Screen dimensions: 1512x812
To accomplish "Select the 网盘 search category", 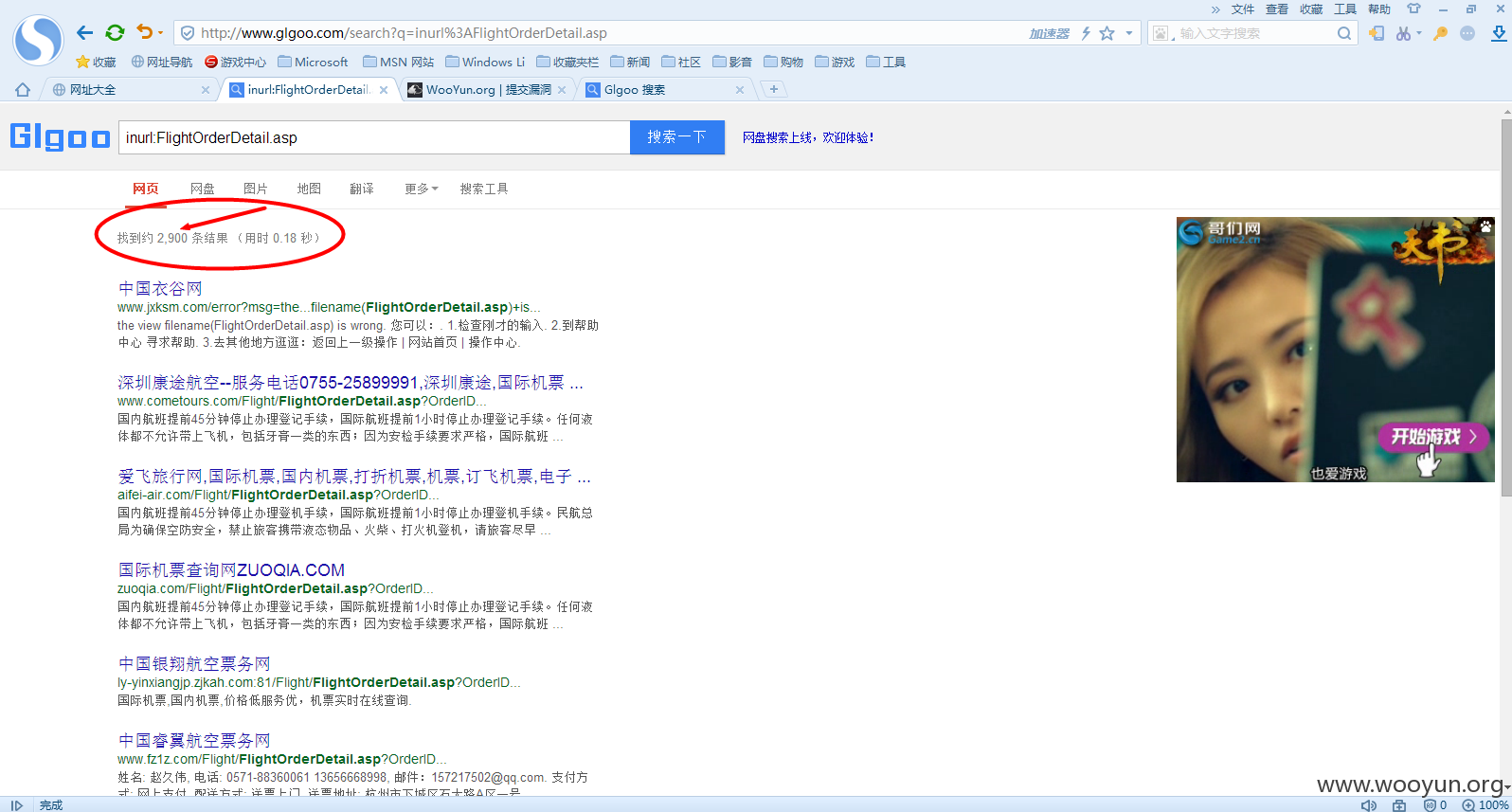I will [202, 189].
